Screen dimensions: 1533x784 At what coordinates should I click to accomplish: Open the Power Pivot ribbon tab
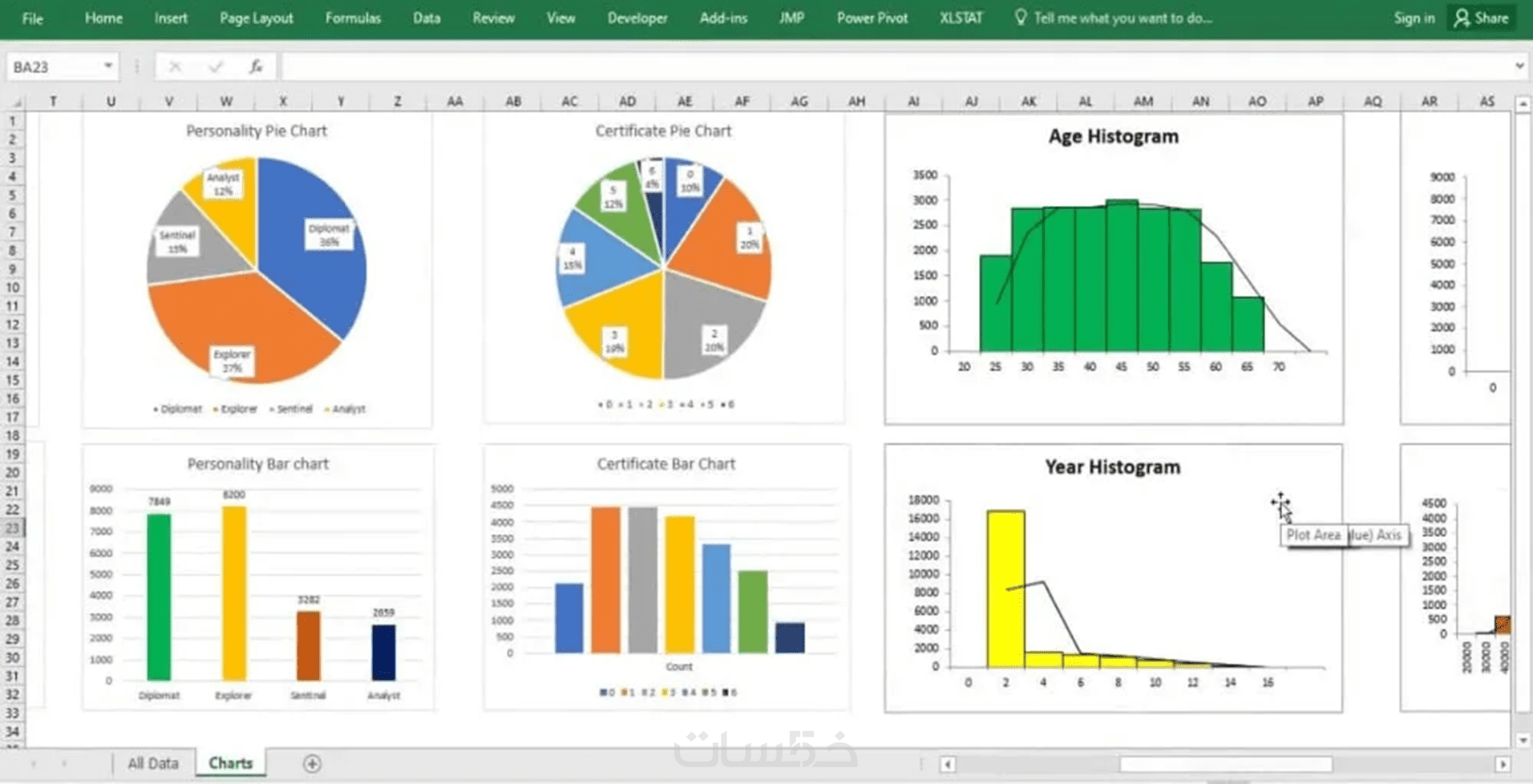point(872,18)
